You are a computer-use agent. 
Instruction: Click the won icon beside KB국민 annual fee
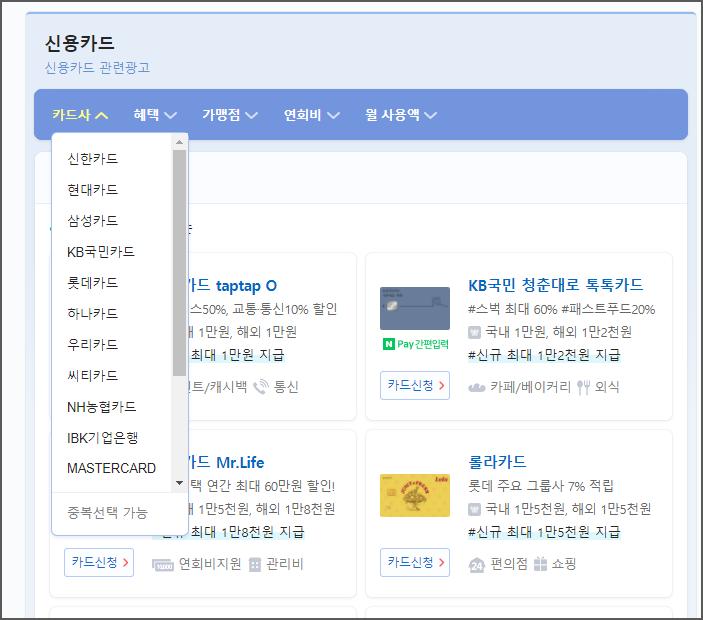(474, 333)
